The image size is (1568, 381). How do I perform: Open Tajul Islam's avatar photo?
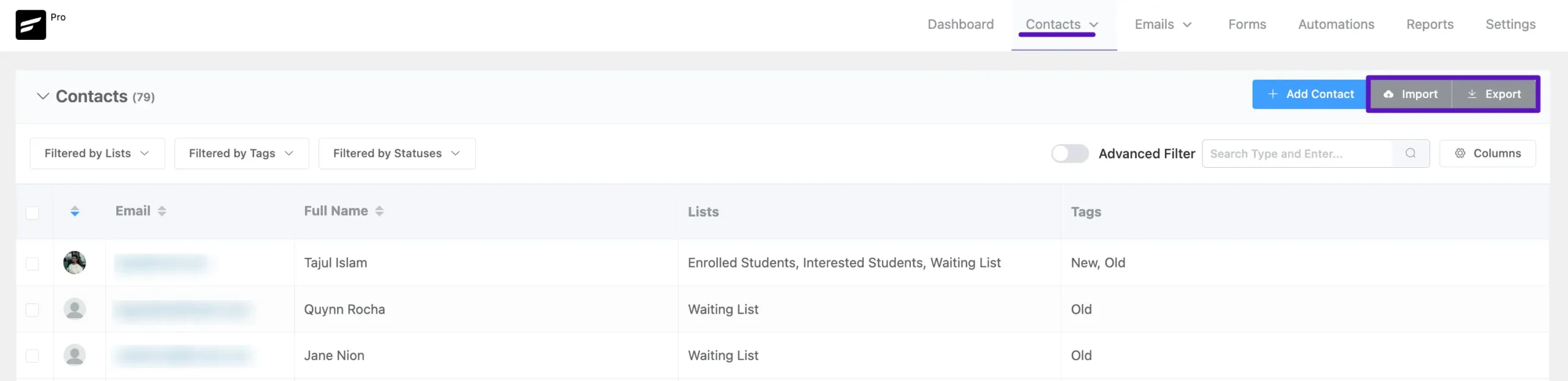[75, 263]
